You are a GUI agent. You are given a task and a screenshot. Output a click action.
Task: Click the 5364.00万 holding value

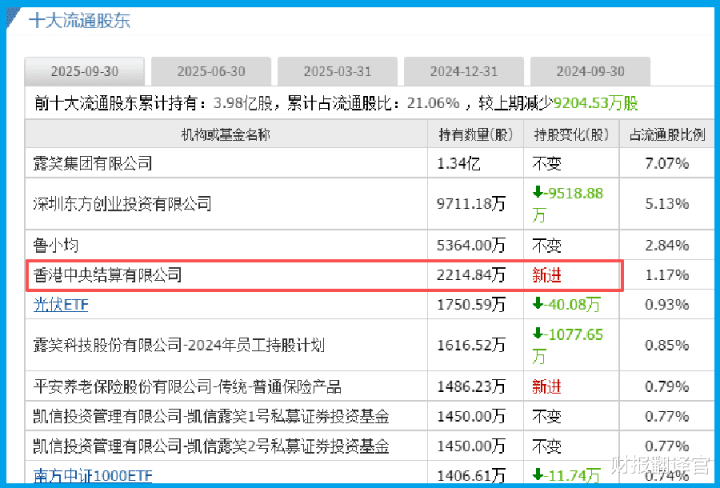point(471,245)
